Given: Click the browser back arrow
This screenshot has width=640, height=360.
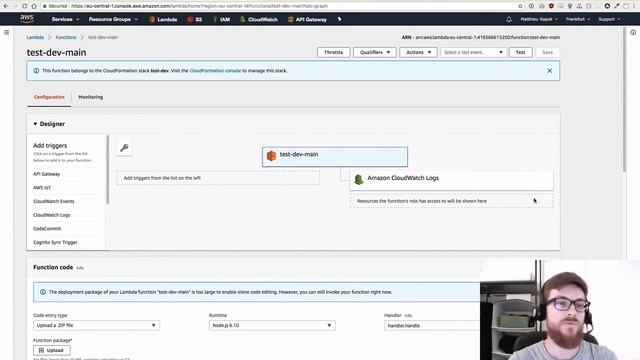Looking at the screenshot, I should (x=6, y=6).
